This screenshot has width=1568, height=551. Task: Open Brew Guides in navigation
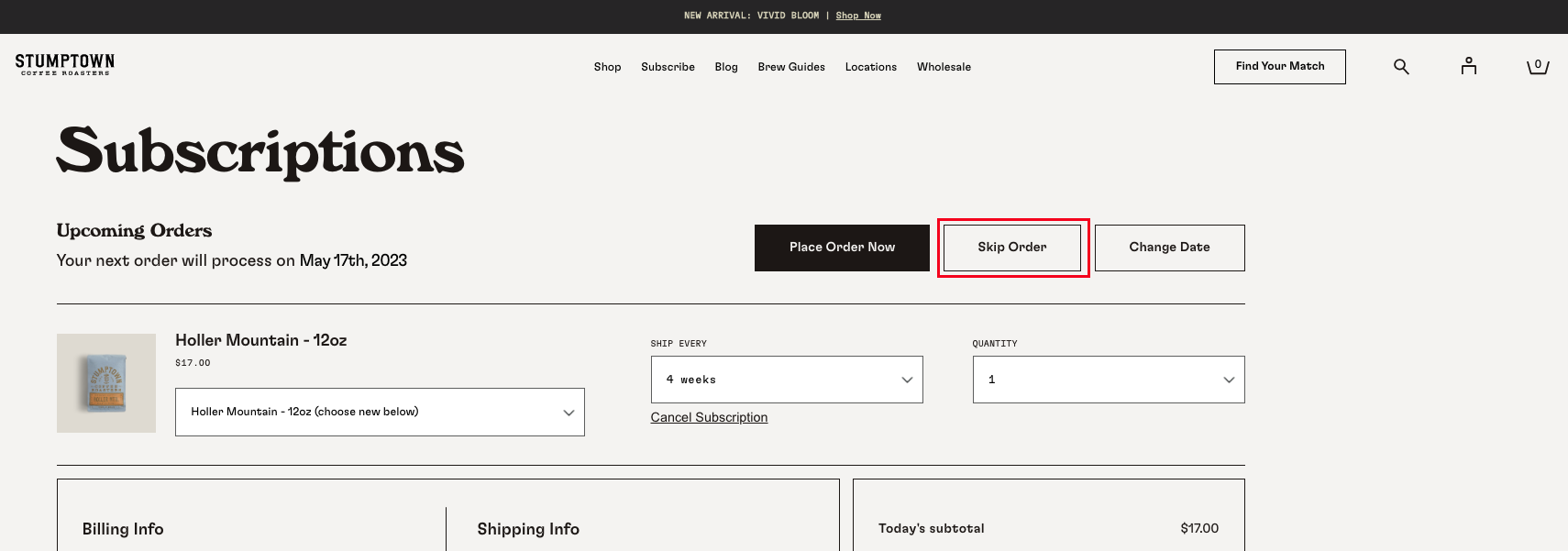click(x=791, y=67)
